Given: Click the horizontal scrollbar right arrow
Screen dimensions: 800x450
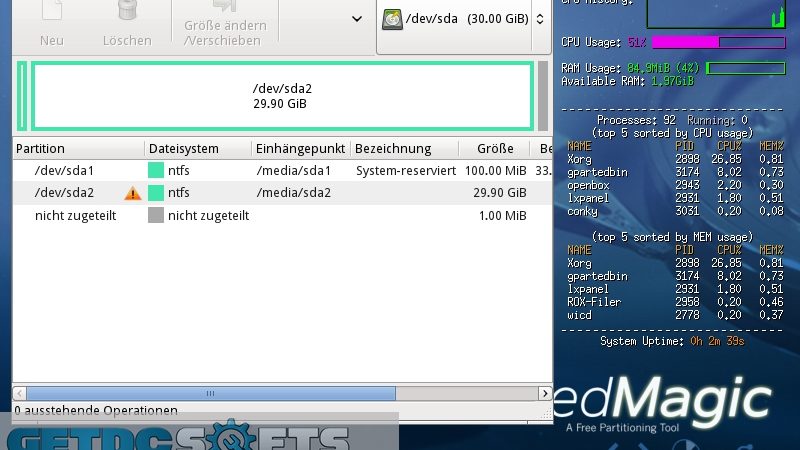Looking at the screenshot, I should (545, 393).
